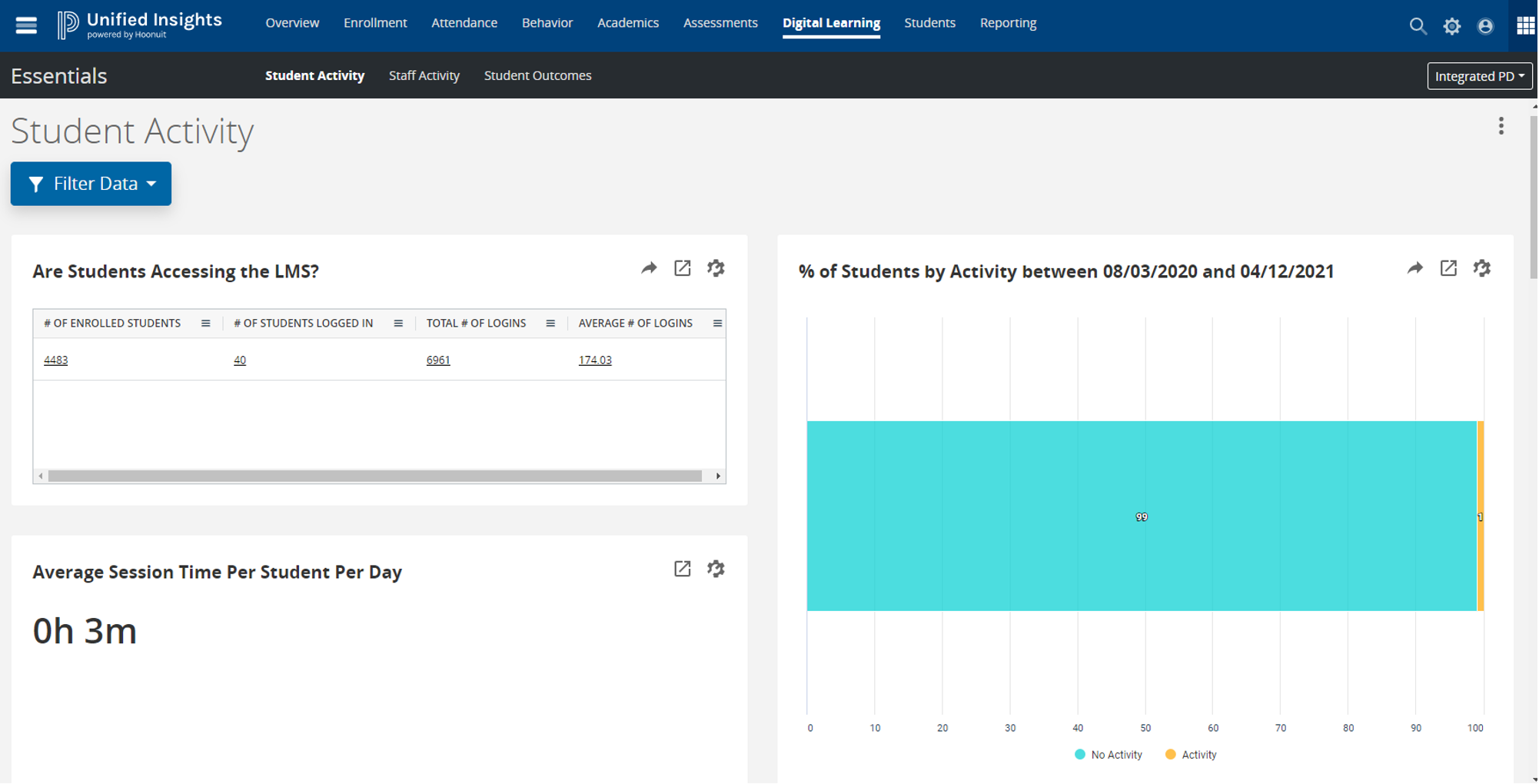Open the user account profile icon
Viewport: 1539px width, 784px height.
pos(1485,26)
